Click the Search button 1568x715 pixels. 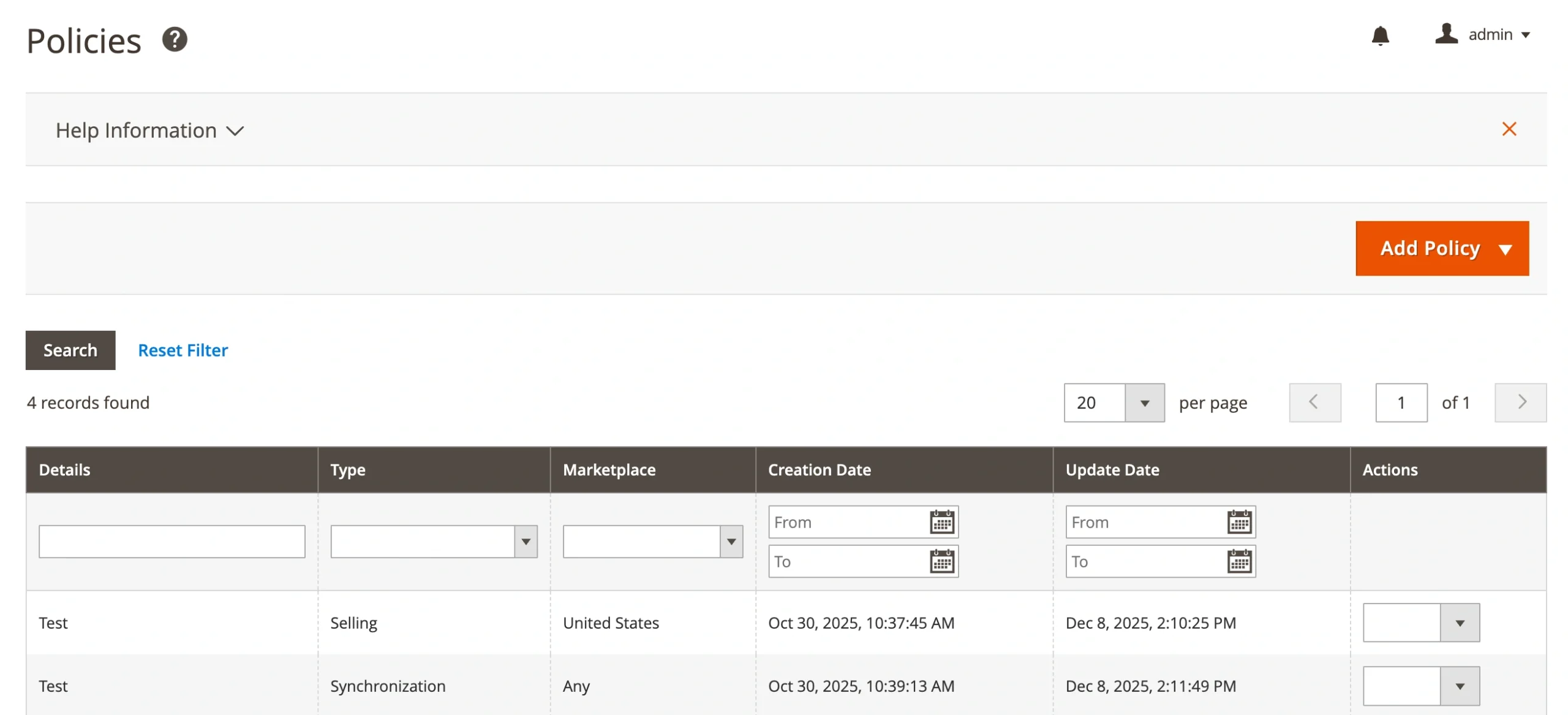point(70,350)
